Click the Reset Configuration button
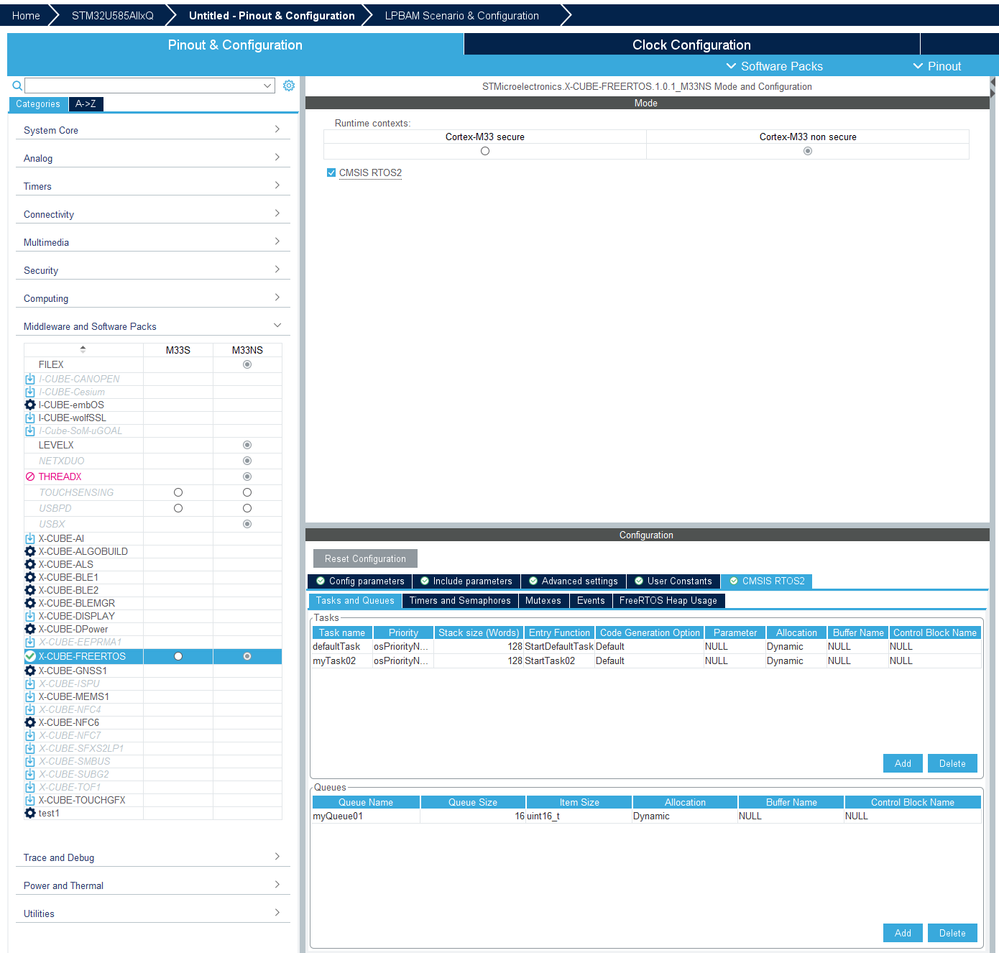 pos(365,559)
